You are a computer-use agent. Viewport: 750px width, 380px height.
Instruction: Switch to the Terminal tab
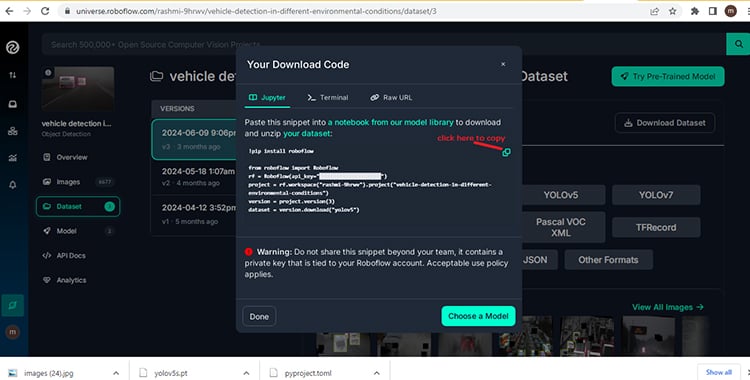tap(328, 98)
